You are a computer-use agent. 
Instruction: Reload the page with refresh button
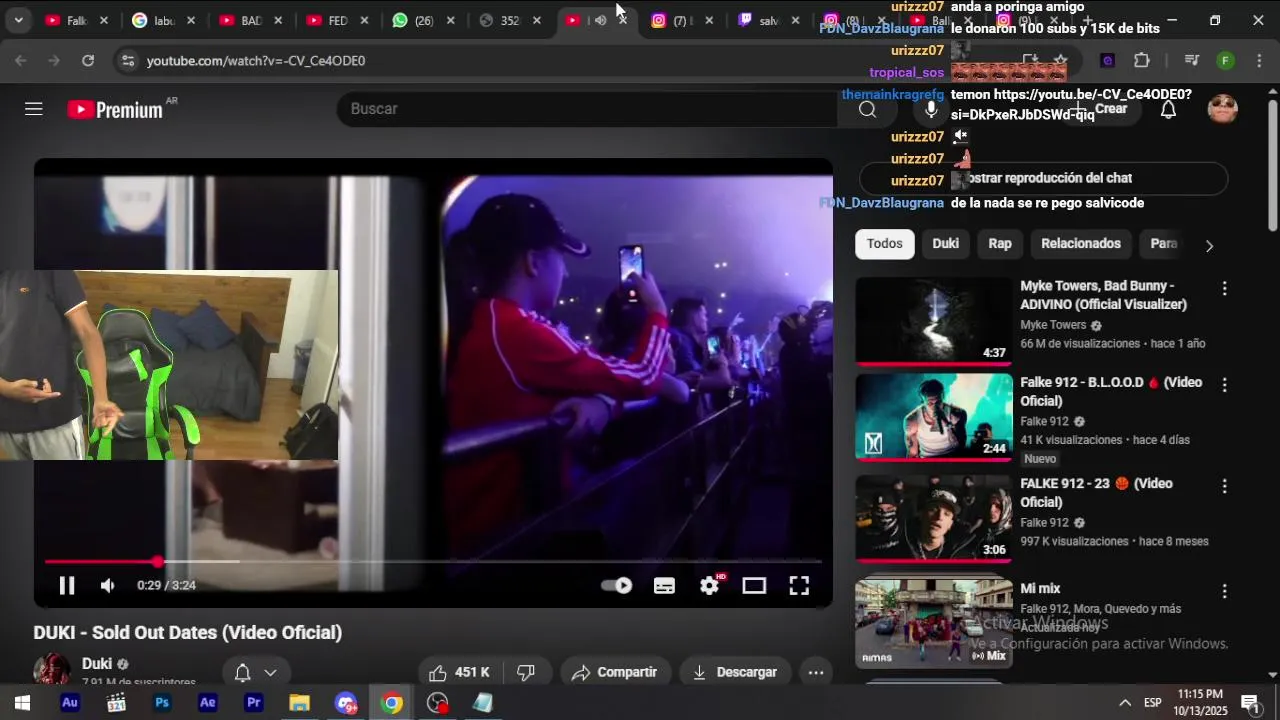tap(88, 61)
